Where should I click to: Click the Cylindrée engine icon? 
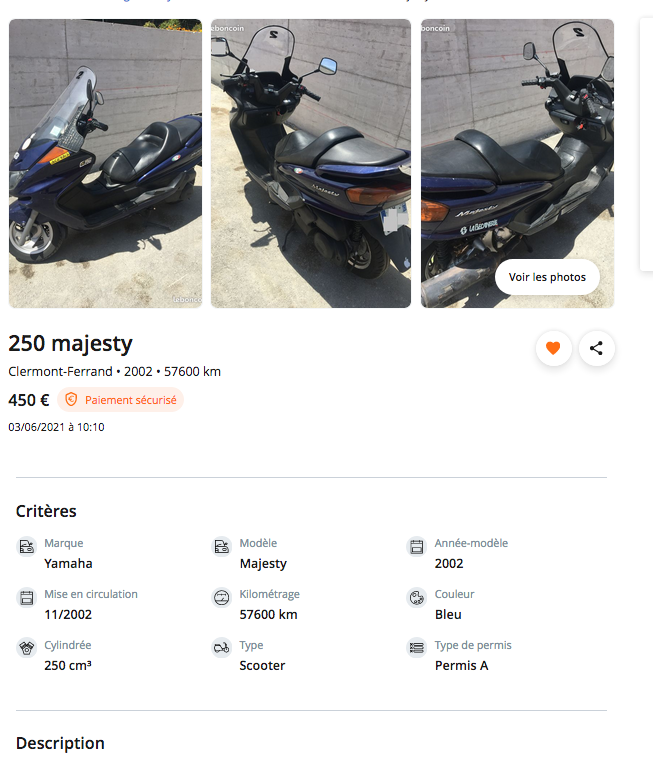click(27, 648)
